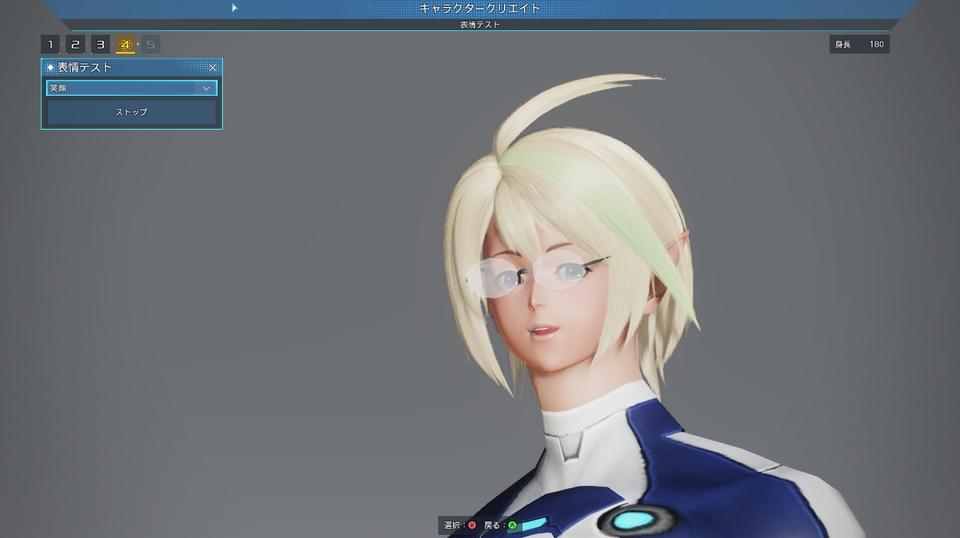Image resolution: width=960 pixels, height=538 pixels.
Task: Select the highlighted yellow tab 4
Action: [125, 44]
